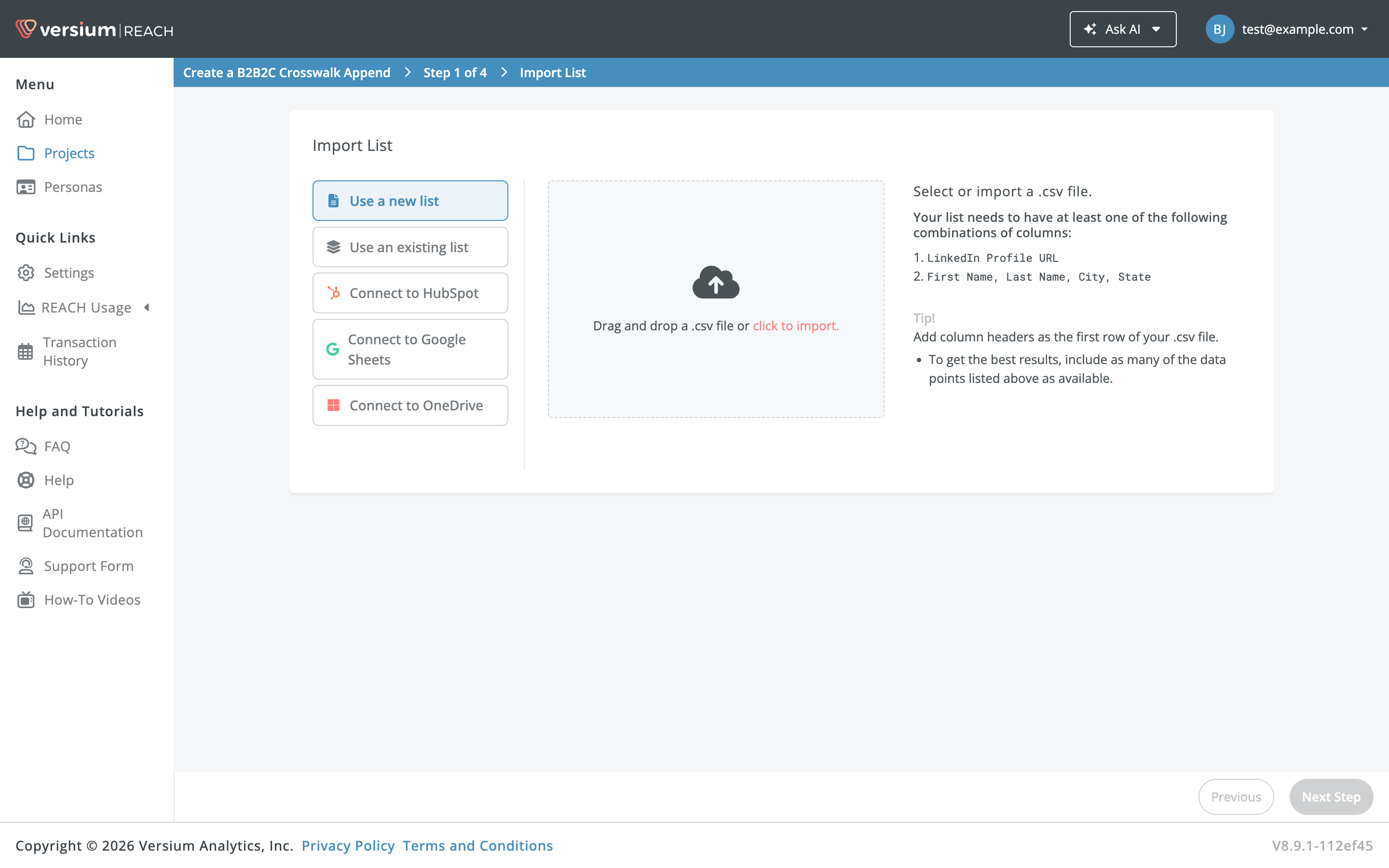This screenshot has width=1389, height=868.
Task: Click the Personas card icon
Action: 26,187
